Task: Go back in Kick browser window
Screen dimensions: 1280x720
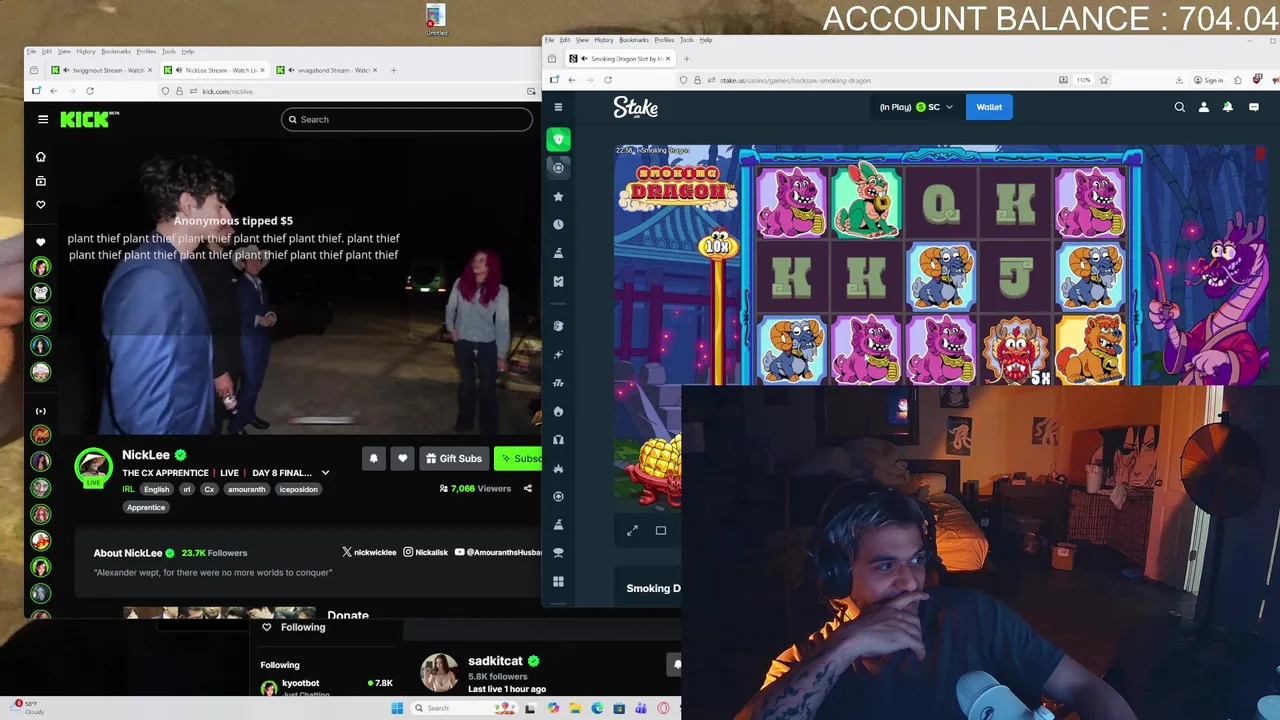Action: 54,91
